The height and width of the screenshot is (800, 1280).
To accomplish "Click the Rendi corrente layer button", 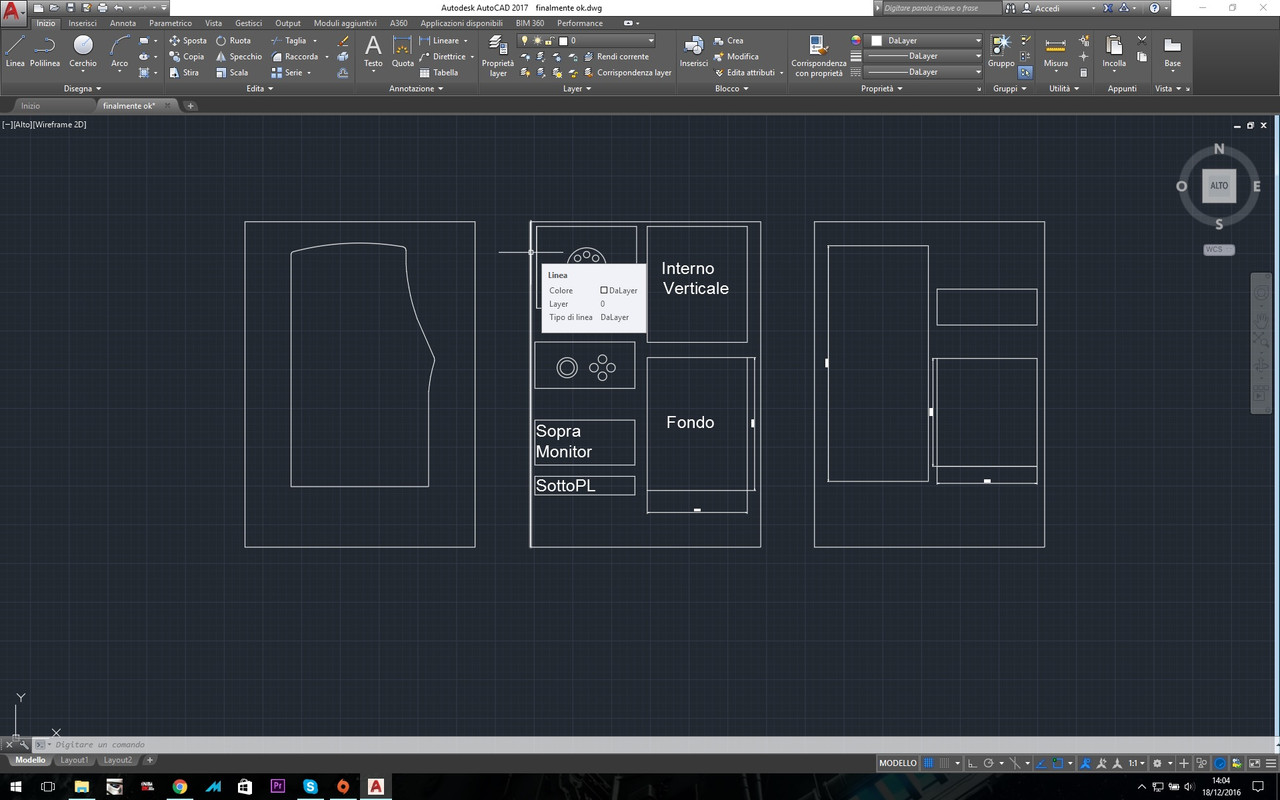I will (615, 56).
